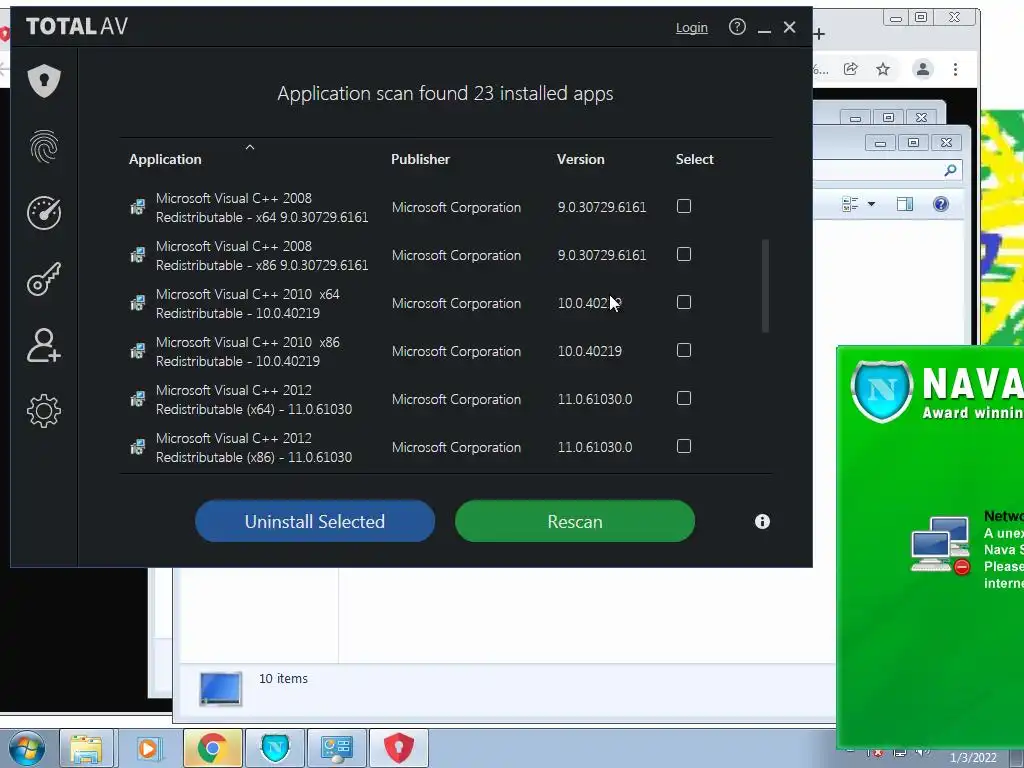This screenshot has width=1024, height=768.
Task: Click the 11.0.61030.0 version for 2012 (x64)
Action: click(x=595, y=399)
